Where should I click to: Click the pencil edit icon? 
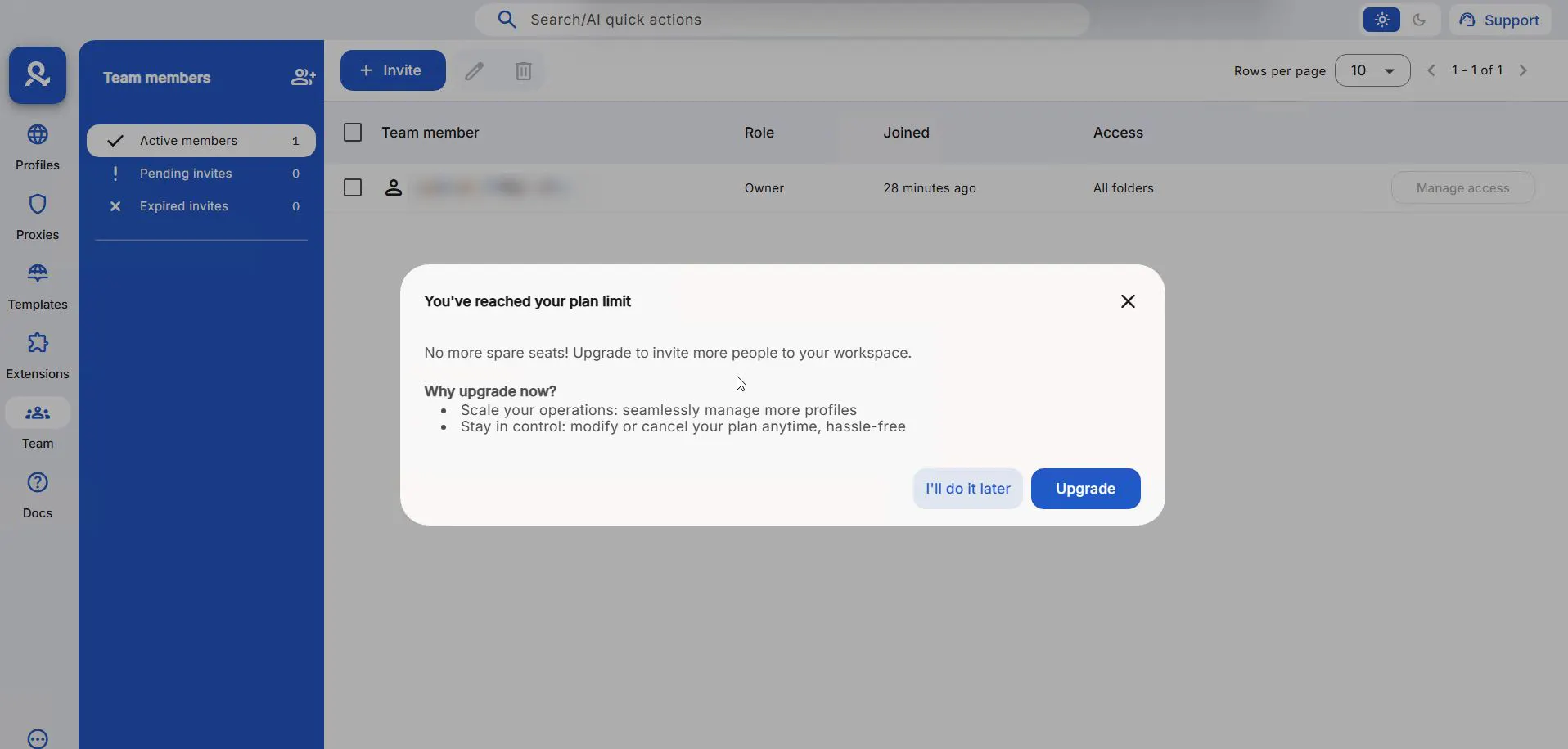475,70
